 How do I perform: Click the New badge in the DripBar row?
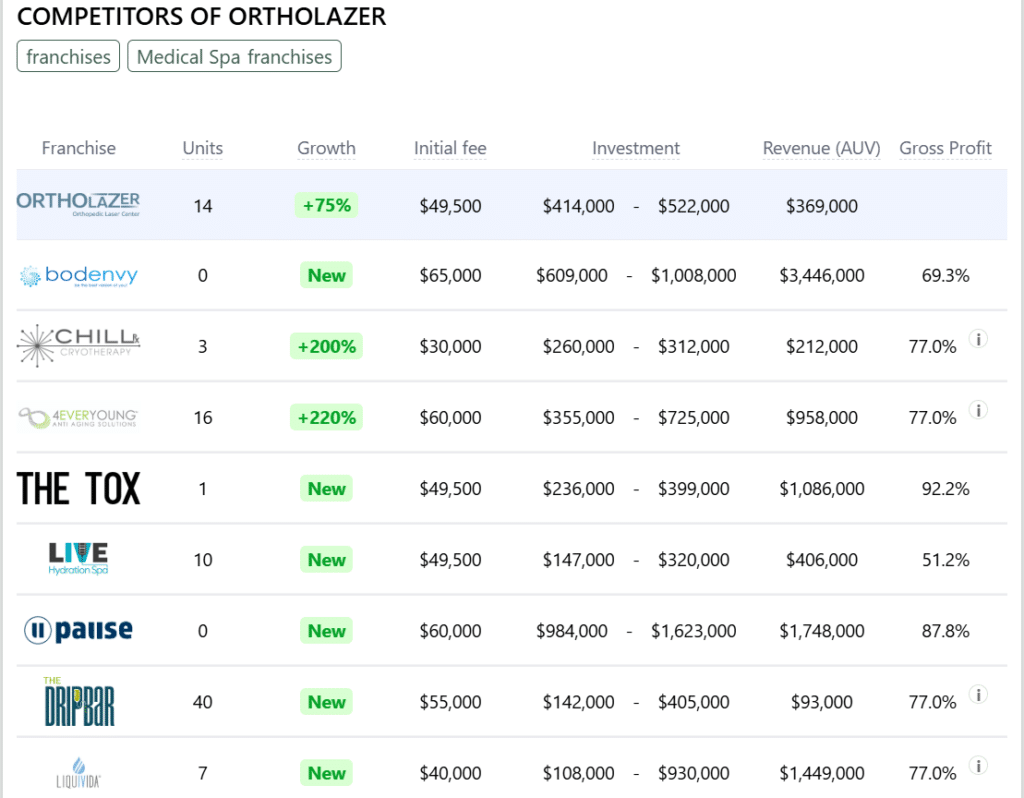[327, 702]
